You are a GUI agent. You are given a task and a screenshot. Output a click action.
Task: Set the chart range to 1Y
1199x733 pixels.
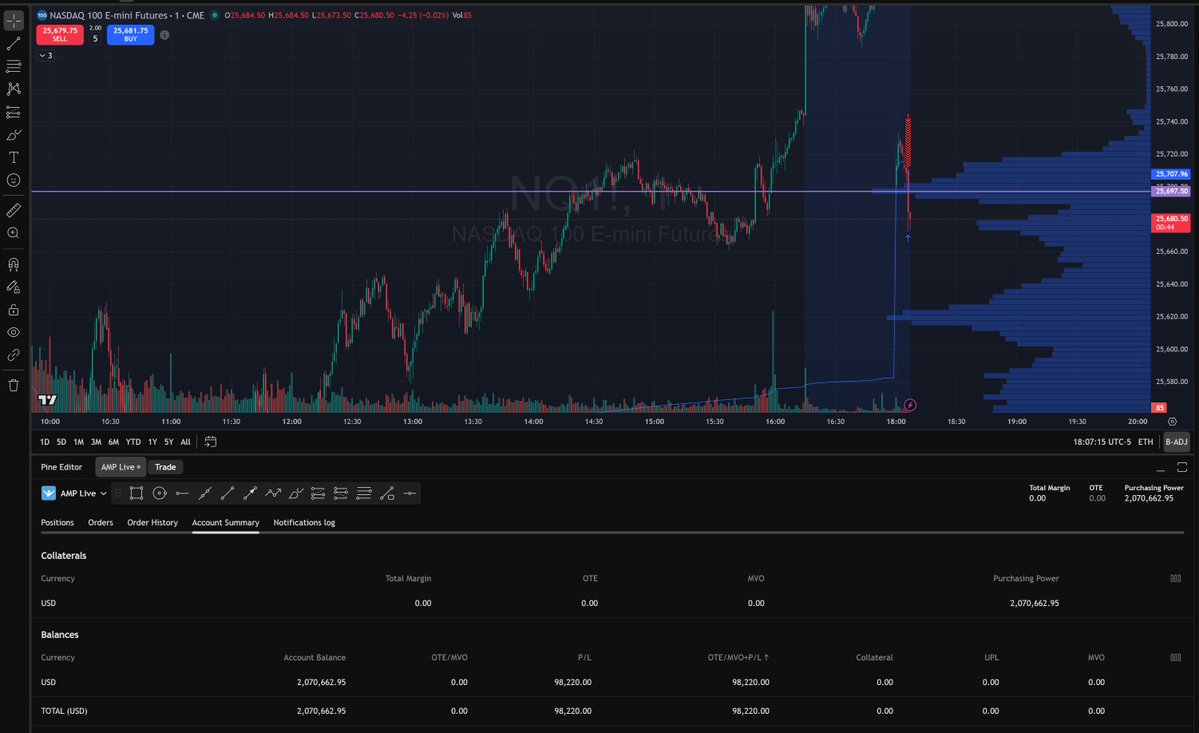pos(152,442)
